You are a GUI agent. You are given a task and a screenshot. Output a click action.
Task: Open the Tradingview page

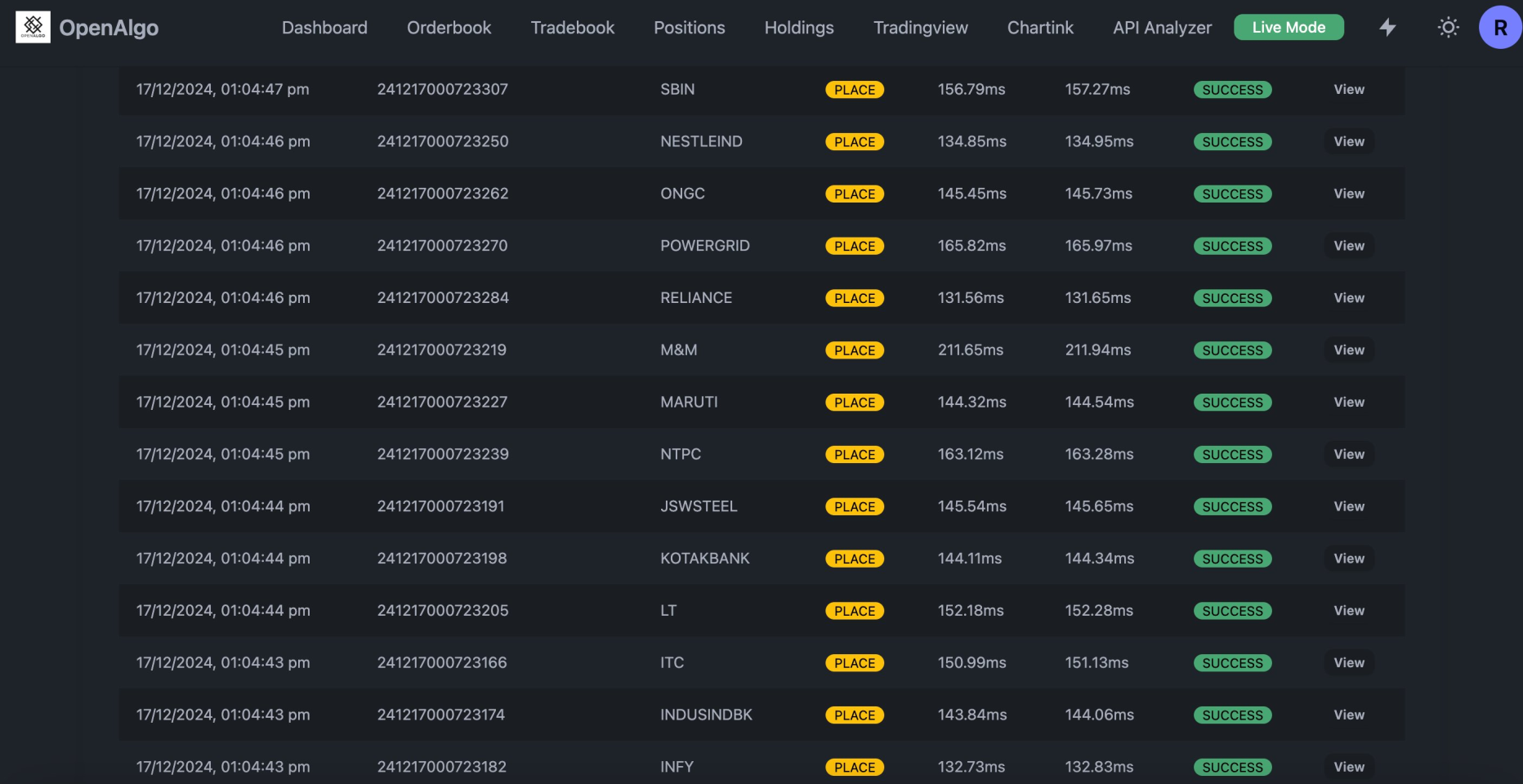pos(920,28)
